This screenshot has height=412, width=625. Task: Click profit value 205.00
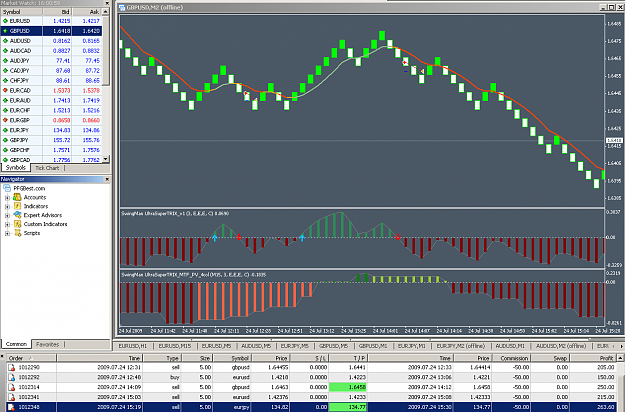coord(605,367)
